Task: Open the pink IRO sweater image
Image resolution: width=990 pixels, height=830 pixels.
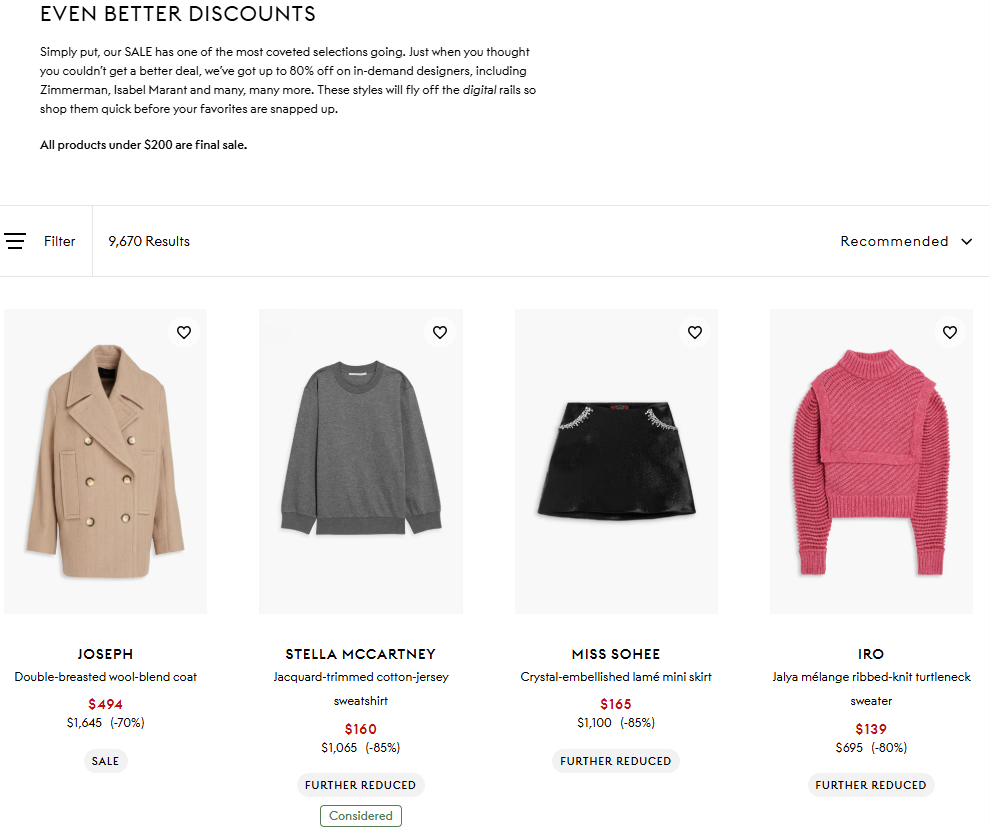Action: click(x=871, y=461)
